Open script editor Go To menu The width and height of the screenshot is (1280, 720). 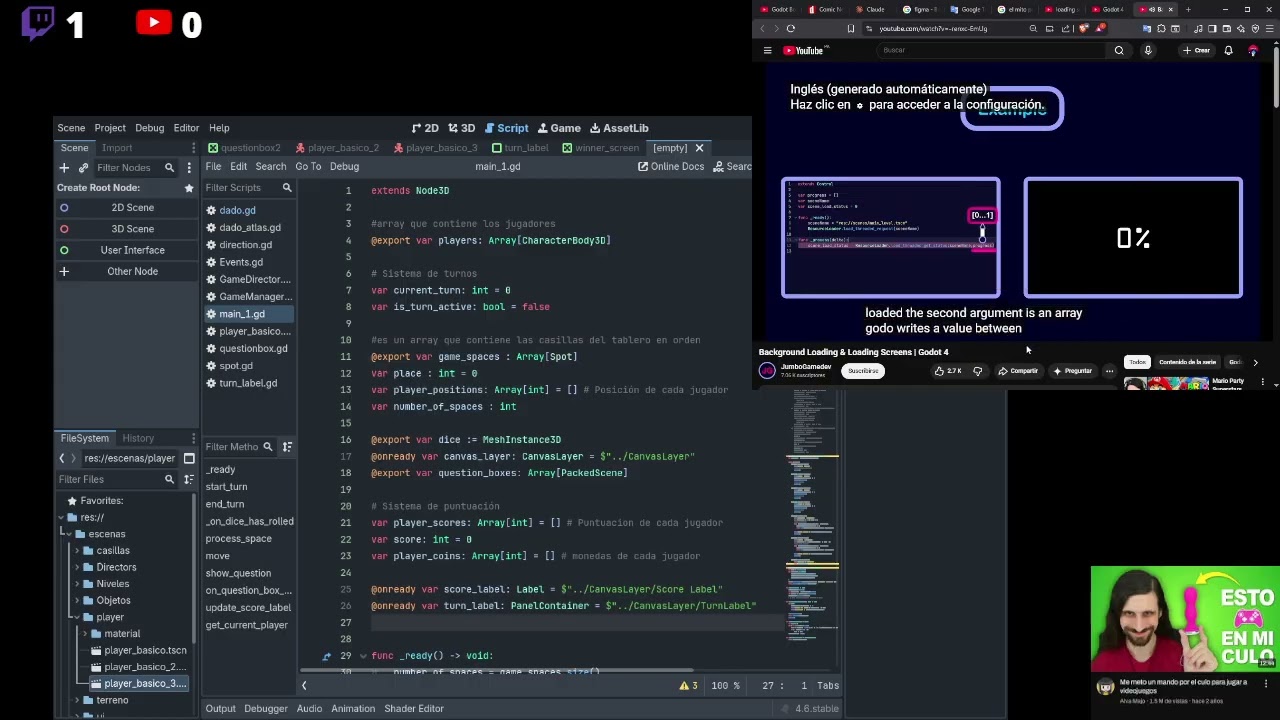[x=308, y=167]
